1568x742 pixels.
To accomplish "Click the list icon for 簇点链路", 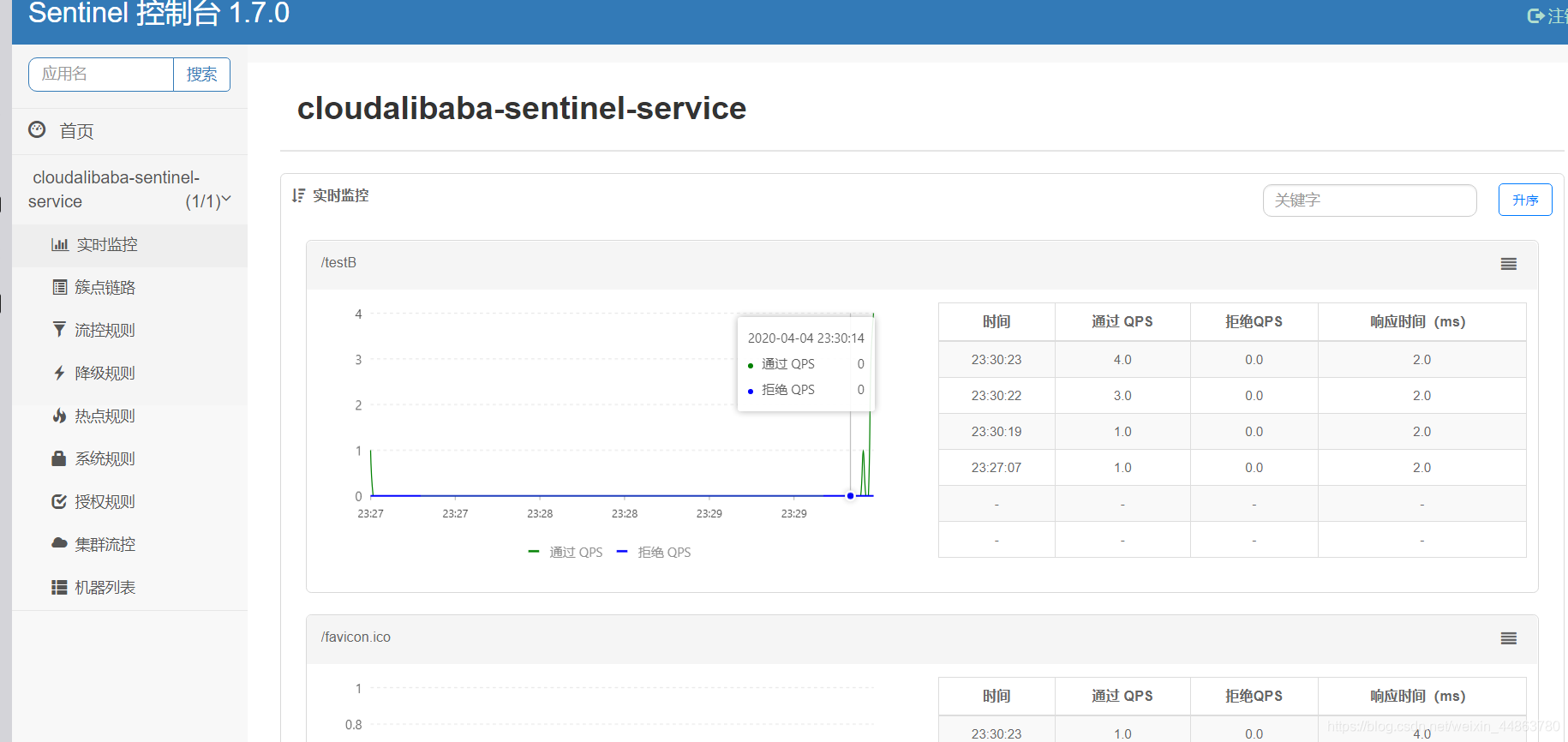I will pos(59,287).
